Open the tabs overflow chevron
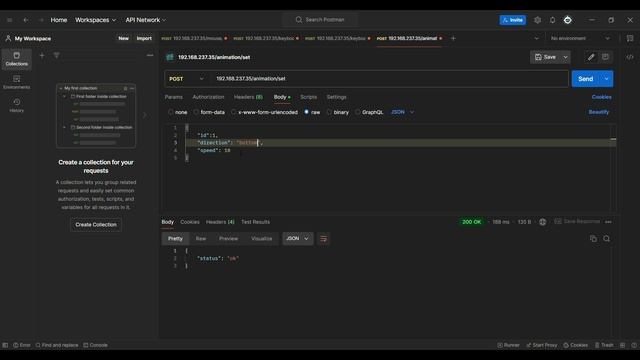This screenshot has width=640, height=360. pos(536,38)
